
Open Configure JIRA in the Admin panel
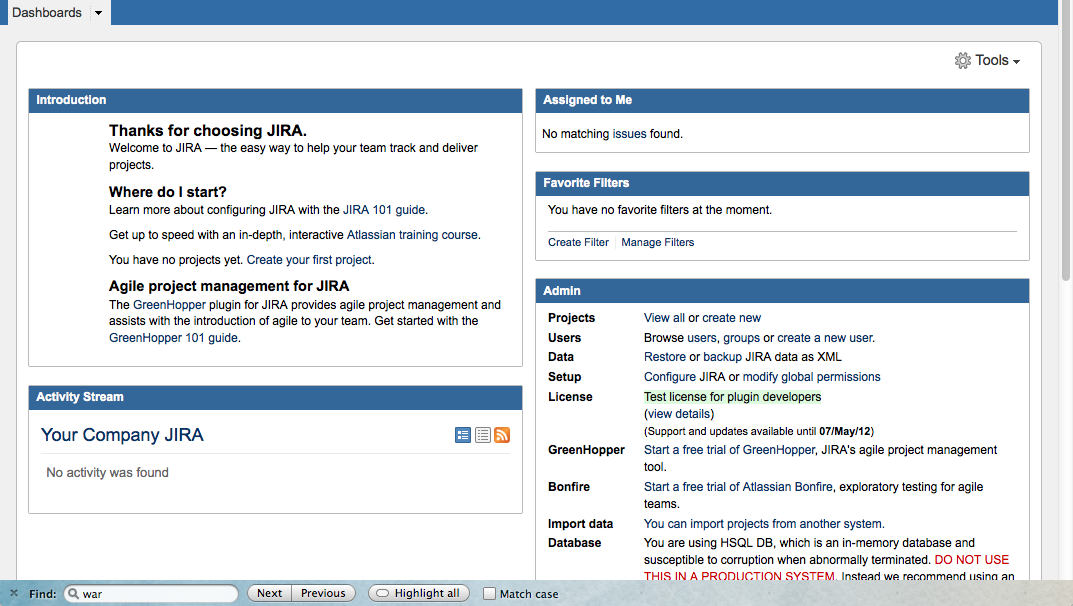684,377
